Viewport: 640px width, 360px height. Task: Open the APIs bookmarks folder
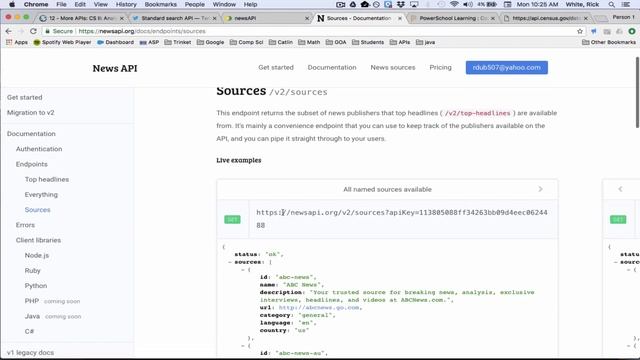(x=400, y=42)
